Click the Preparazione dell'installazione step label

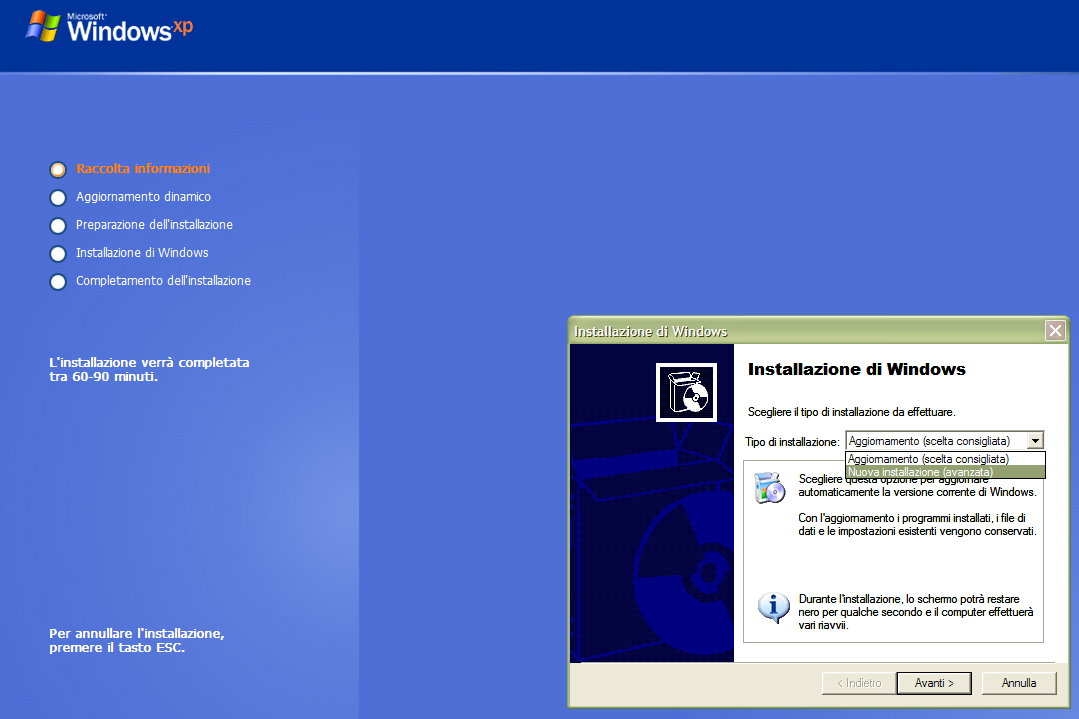point(154,225)
